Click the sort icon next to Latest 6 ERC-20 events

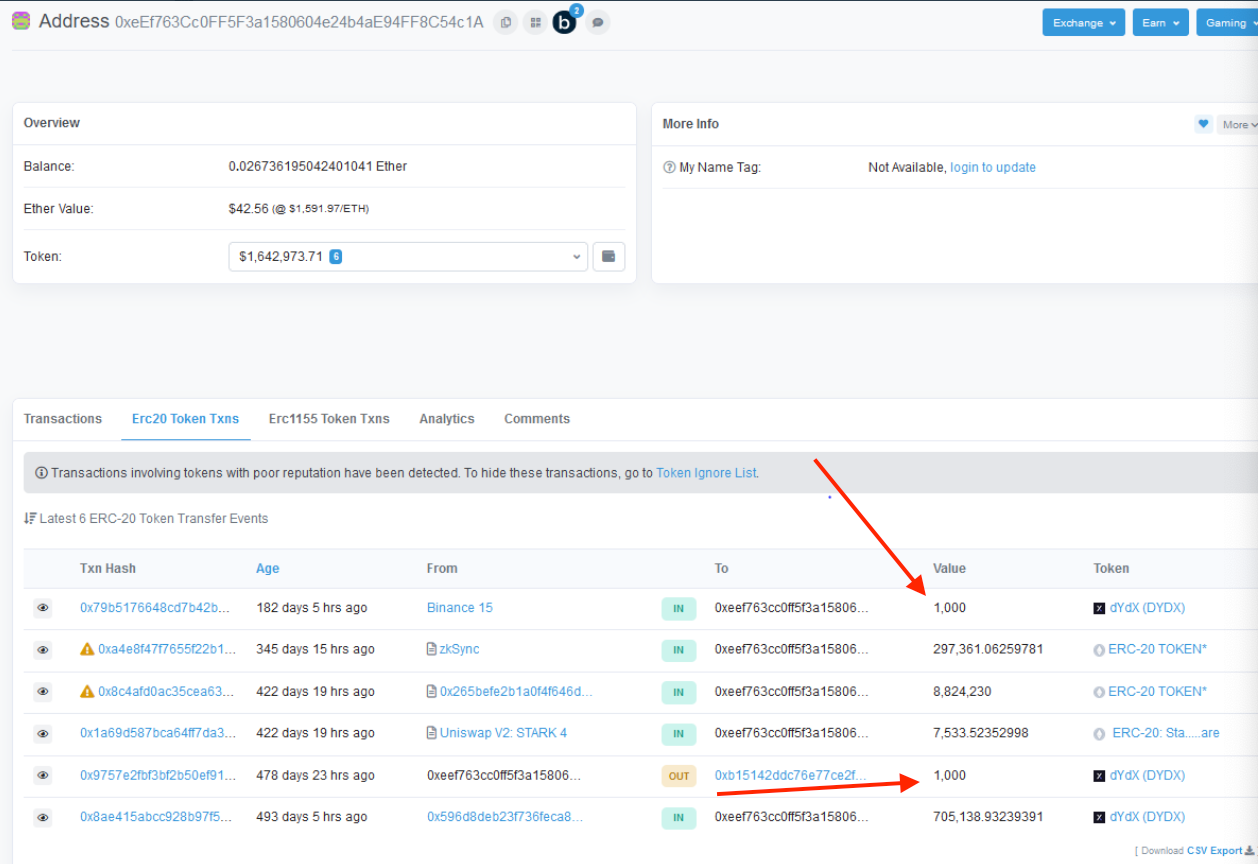pyautogui.click(x=30, y=519)
